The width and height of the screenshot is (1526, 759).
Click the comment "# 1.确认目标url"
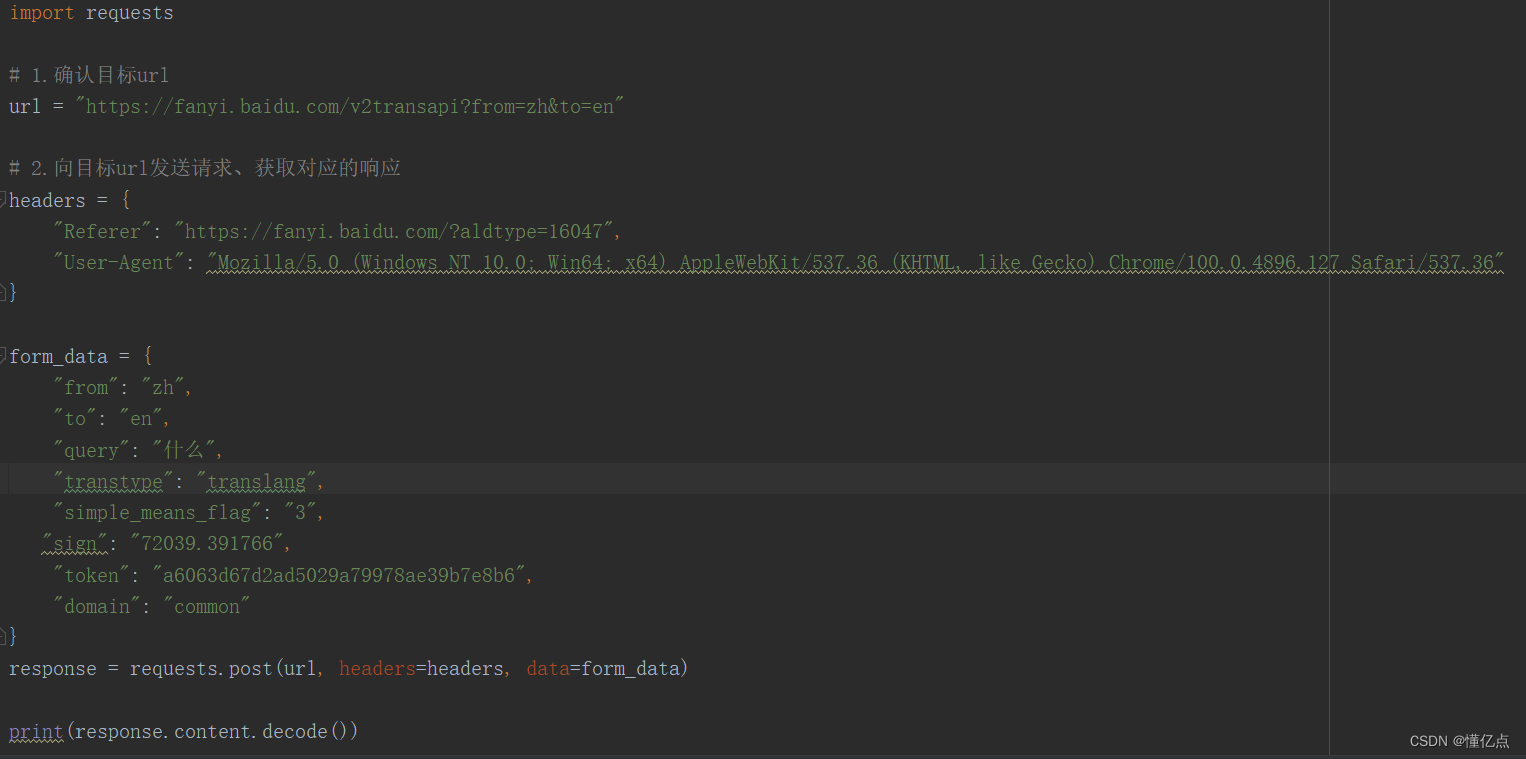click(x=89, y=76)
